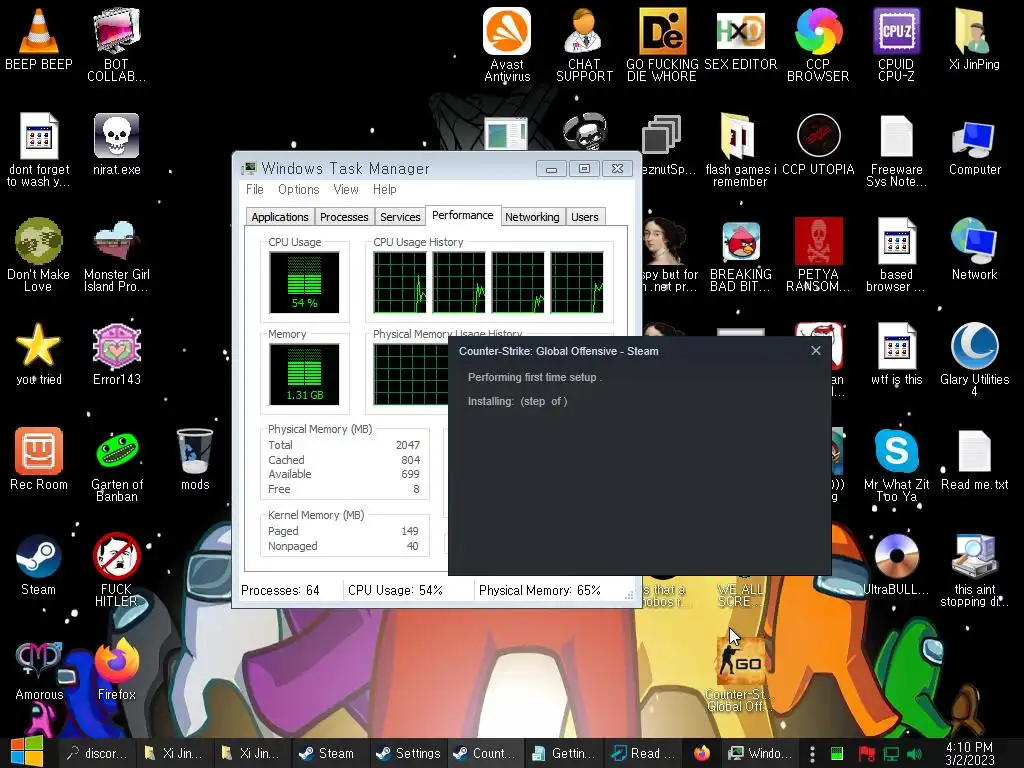This screenshot has width=1024, height=768.
Task: Open the View menu in Task Manager
Action: [x=346, y=189]
